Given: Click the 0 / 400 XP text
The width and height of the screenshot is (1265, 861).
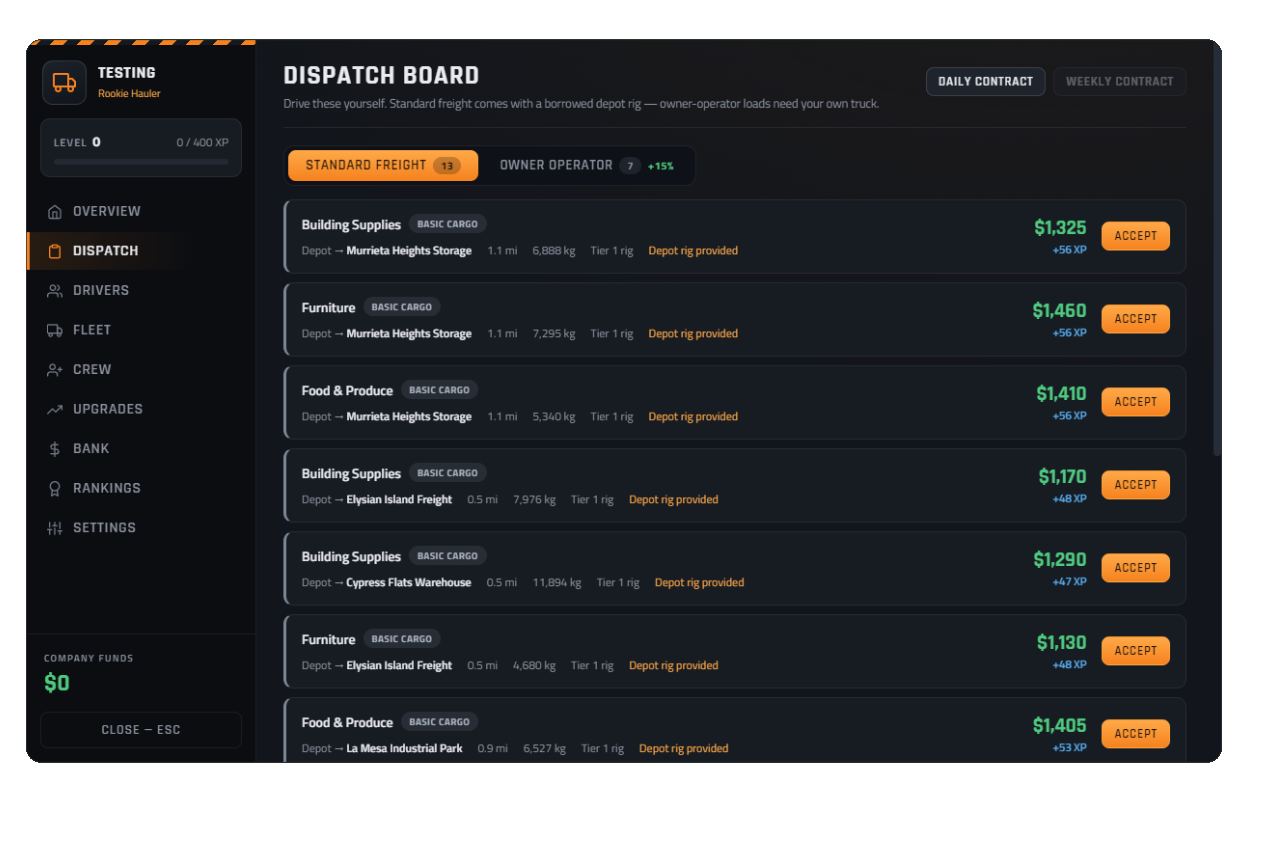Looking at the screenshot, I should click(202, 143).
